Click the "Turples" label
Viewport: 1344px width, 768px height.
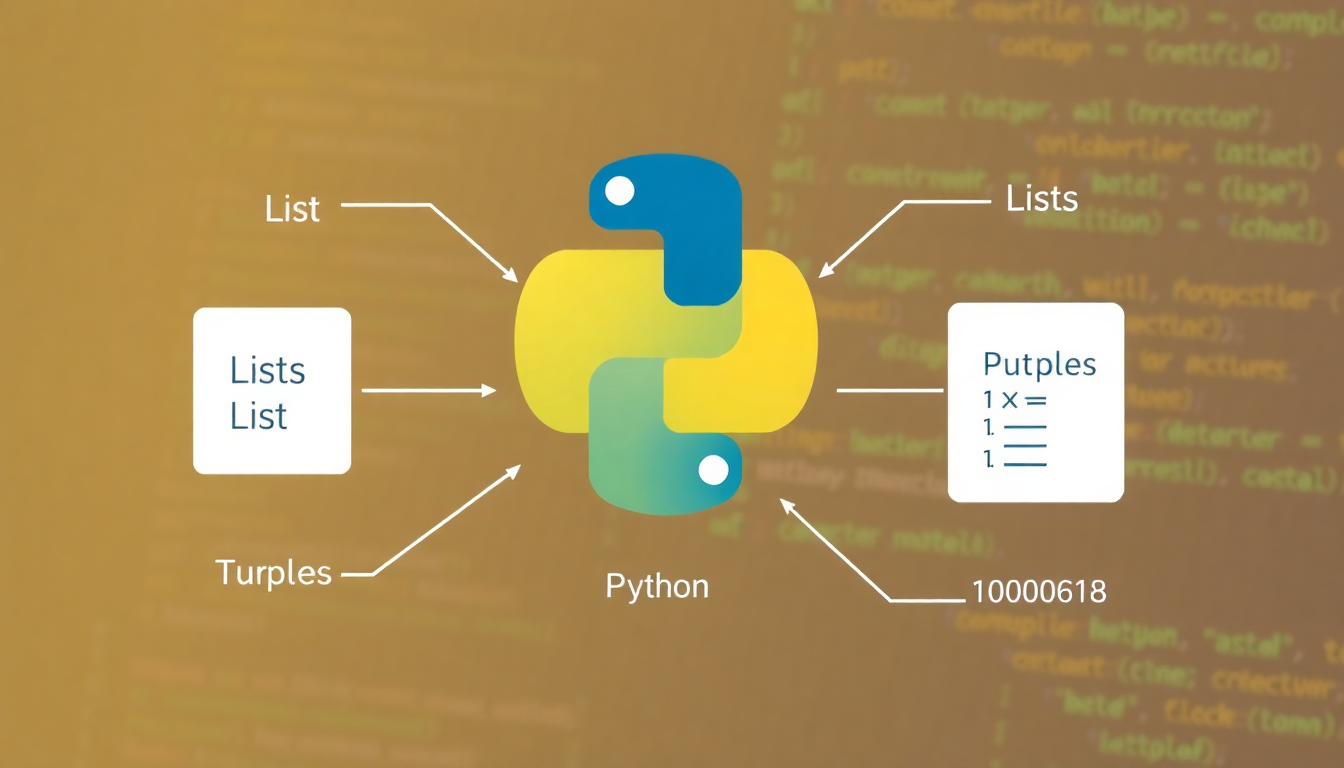click(x=273, y=573)
